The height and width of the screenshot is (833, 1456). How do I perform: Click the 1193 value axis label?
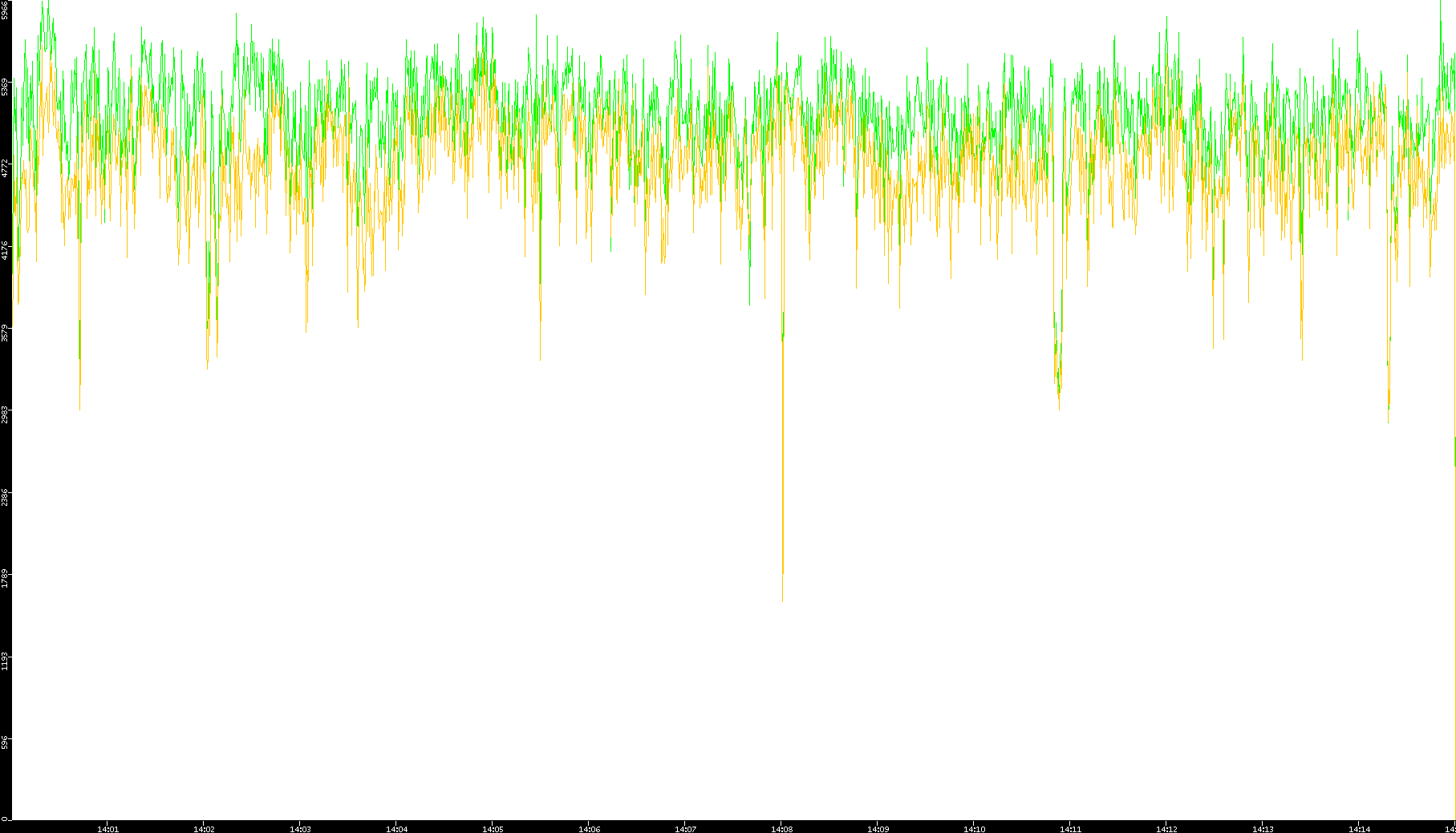point(6,661)
